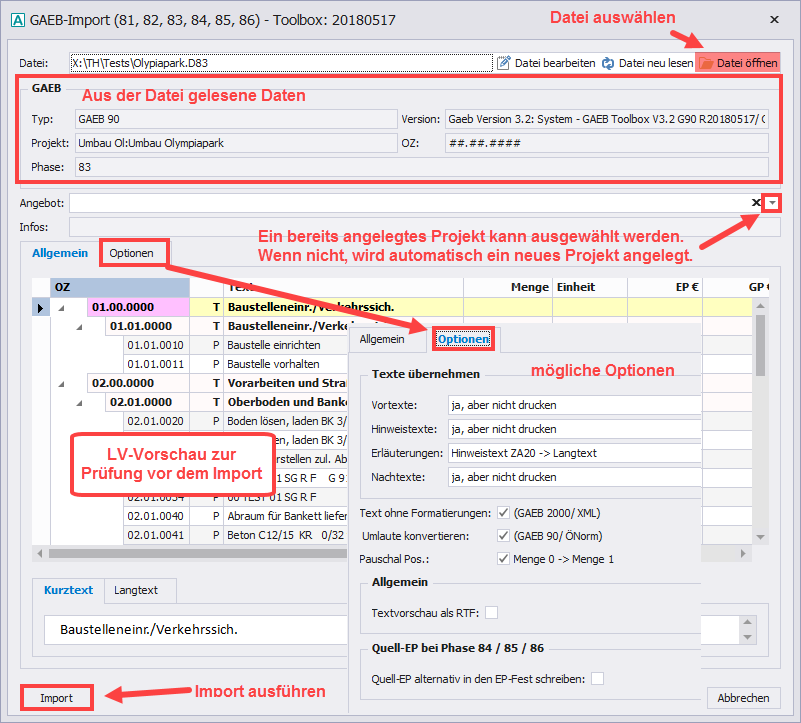This screenshot has height=723, width=801.
Task: Click the Datei bearbeiten pencil icon
Action: point(504,63)
